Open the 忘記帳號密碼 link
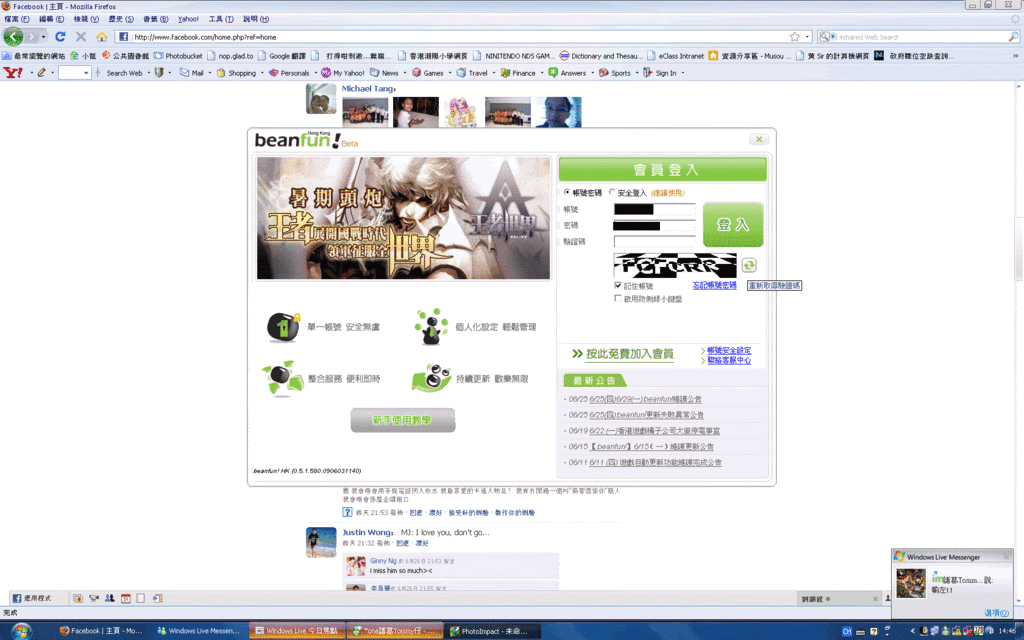The height and width of the screenshot is (640, 1024). 714,285
